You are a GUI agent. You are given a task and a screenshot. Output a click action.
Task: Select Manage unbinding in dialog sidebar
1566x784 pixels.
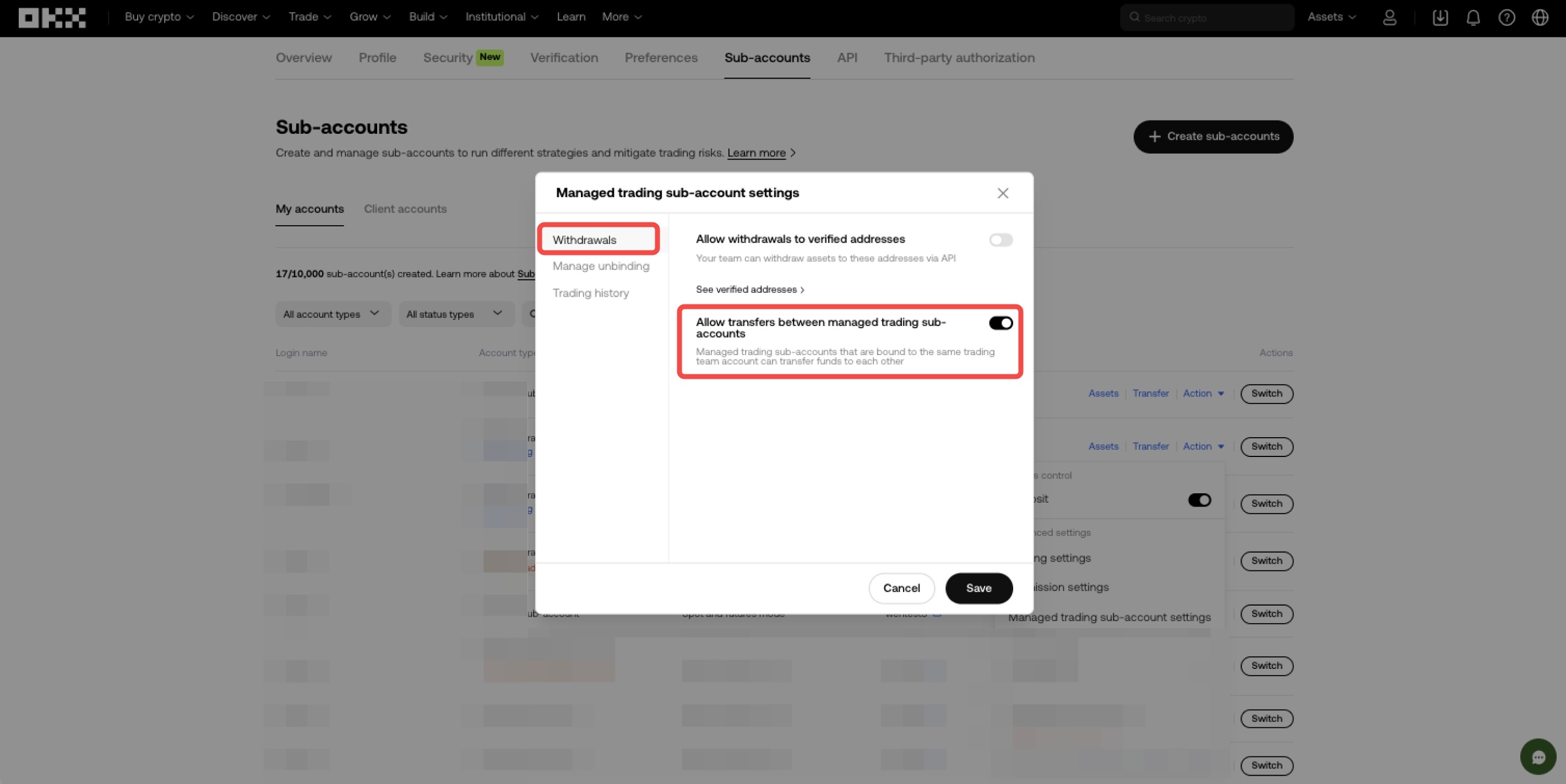coord(600,266)
